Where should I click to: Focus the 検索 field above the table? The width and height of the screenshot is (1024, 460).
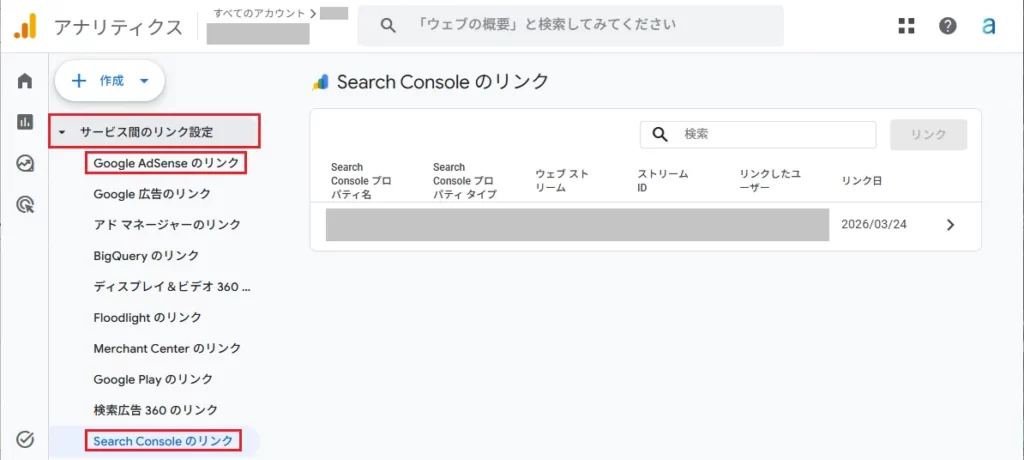[758, 135]
